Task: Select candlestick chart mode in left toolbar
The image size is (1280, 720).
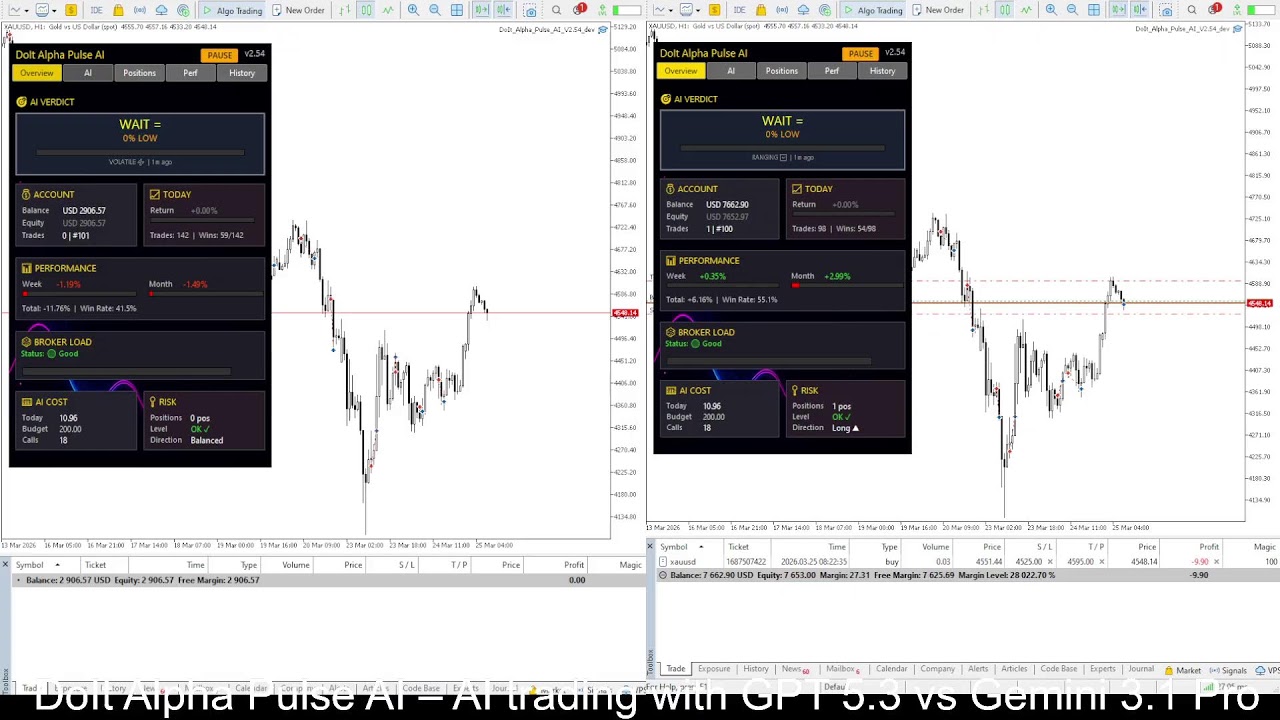Action: [x=366, y=10]
